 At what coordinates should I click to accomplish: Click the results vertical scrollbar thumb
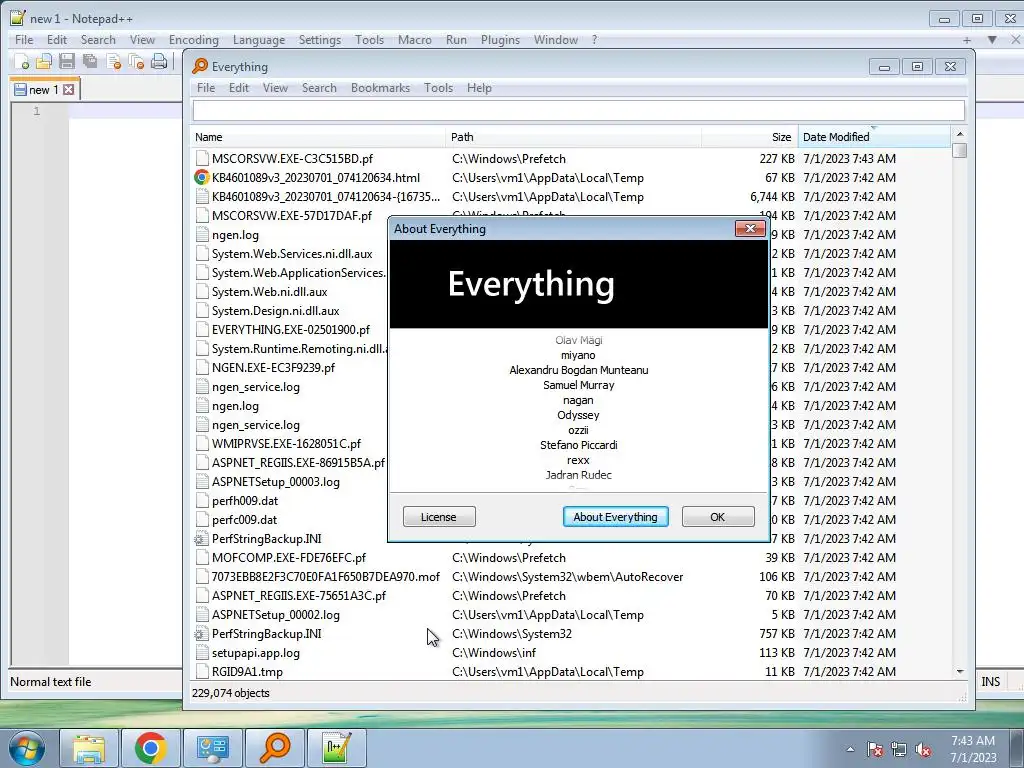(959, 150)
